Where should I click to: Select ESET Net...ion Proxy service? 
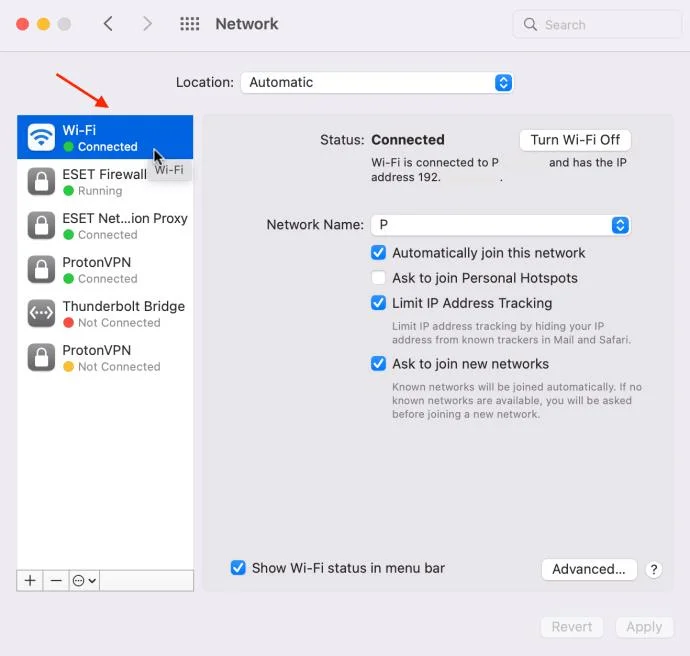tap(105, 225)
